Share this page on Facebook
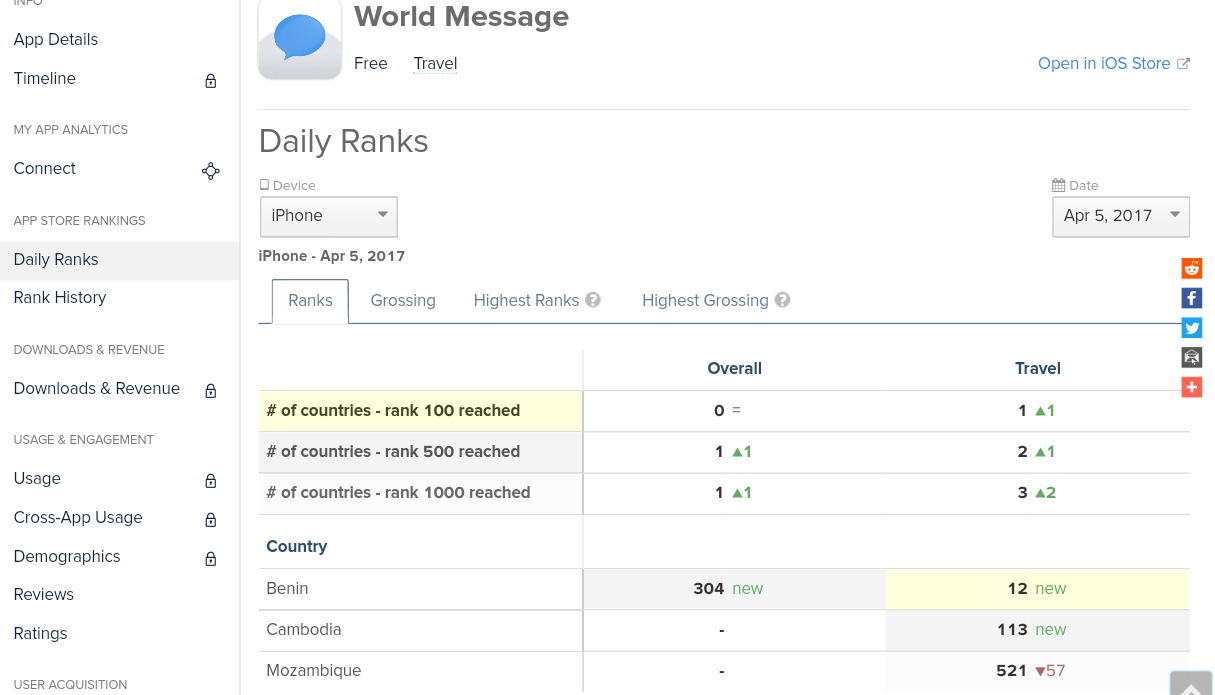The height and width of the screenshot is (695, 1215). tap(1191, 298)
